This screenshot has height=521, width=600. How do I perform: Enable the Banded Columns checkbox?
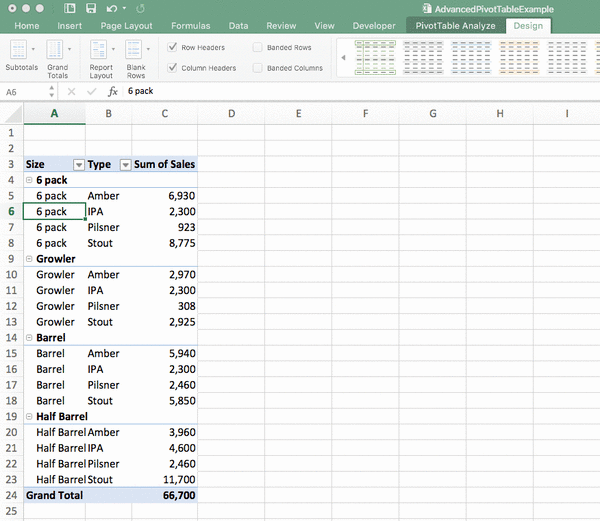pyautogui.click(x=258, y=68)
